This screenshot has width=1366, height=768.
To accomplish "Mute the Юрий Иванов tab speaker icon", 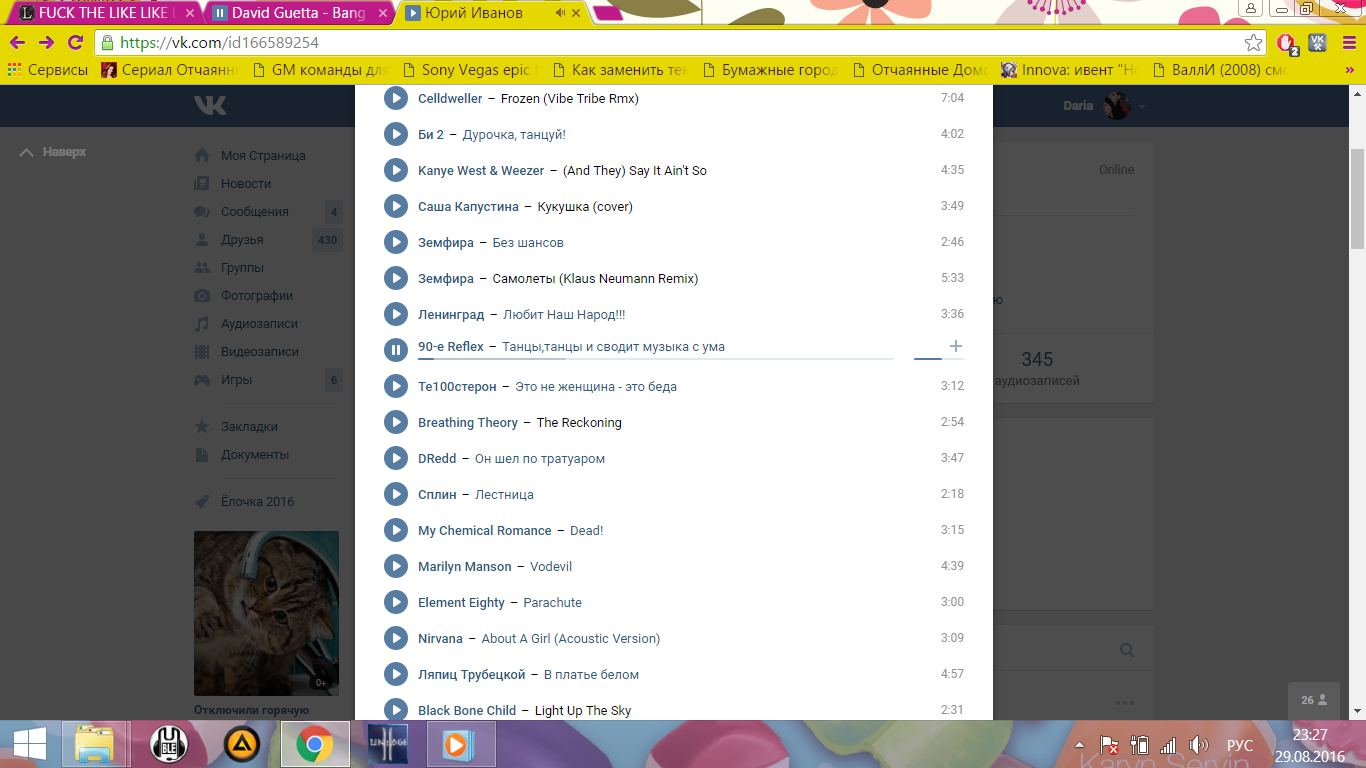I will pos(559,13).
